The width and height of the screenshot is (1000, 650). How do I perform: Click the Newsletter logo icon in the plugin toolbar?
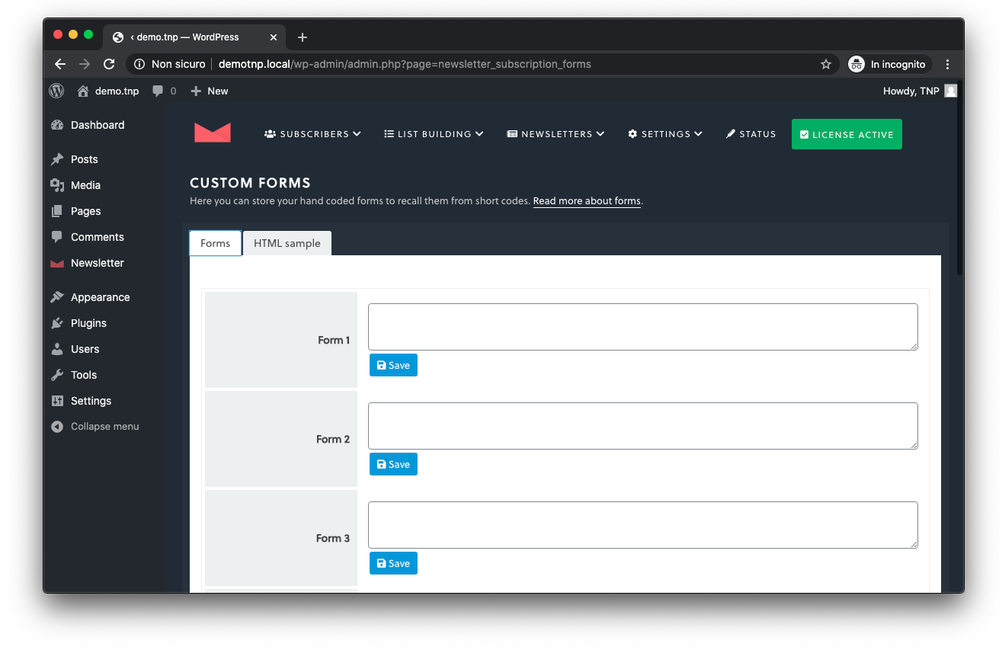[212, 133]
